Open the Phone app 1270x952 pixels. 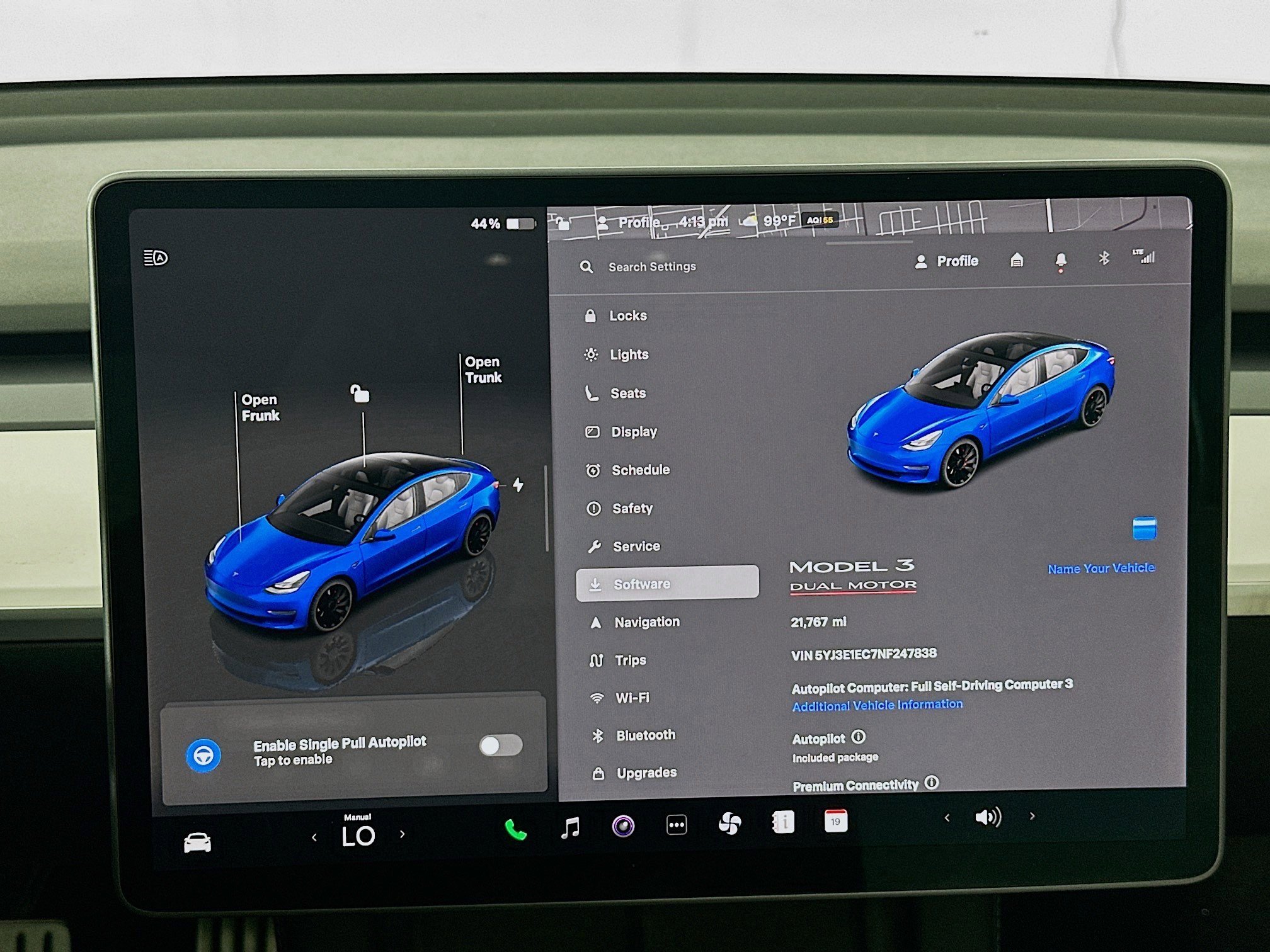tap(515, 830)
